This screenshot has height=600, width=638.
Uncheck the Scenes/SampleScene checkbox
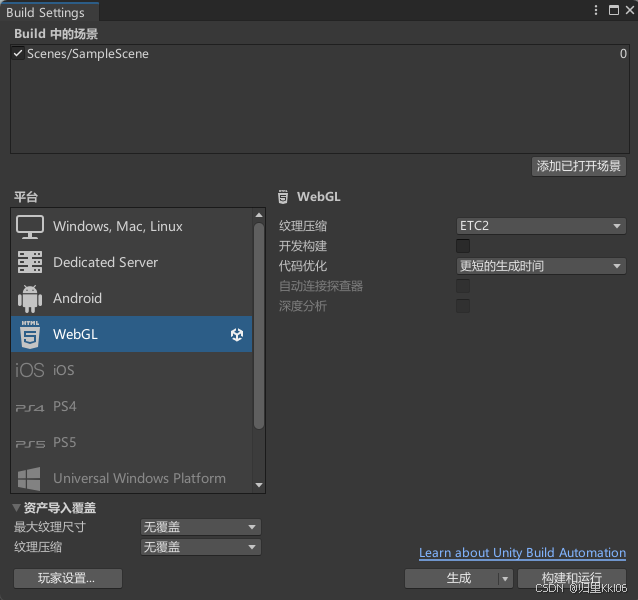[18, 53]
